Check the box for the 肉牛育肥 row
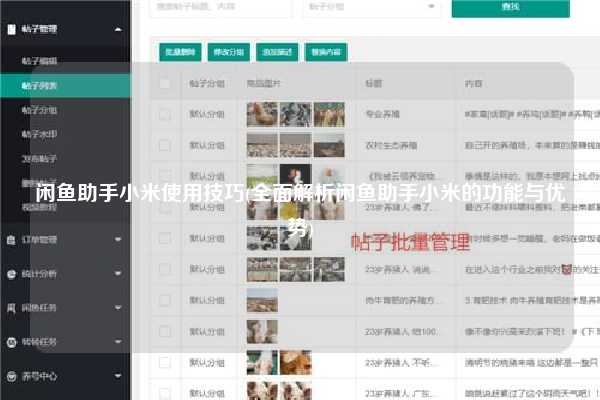 pyautogui.click(x=165, y=300)
